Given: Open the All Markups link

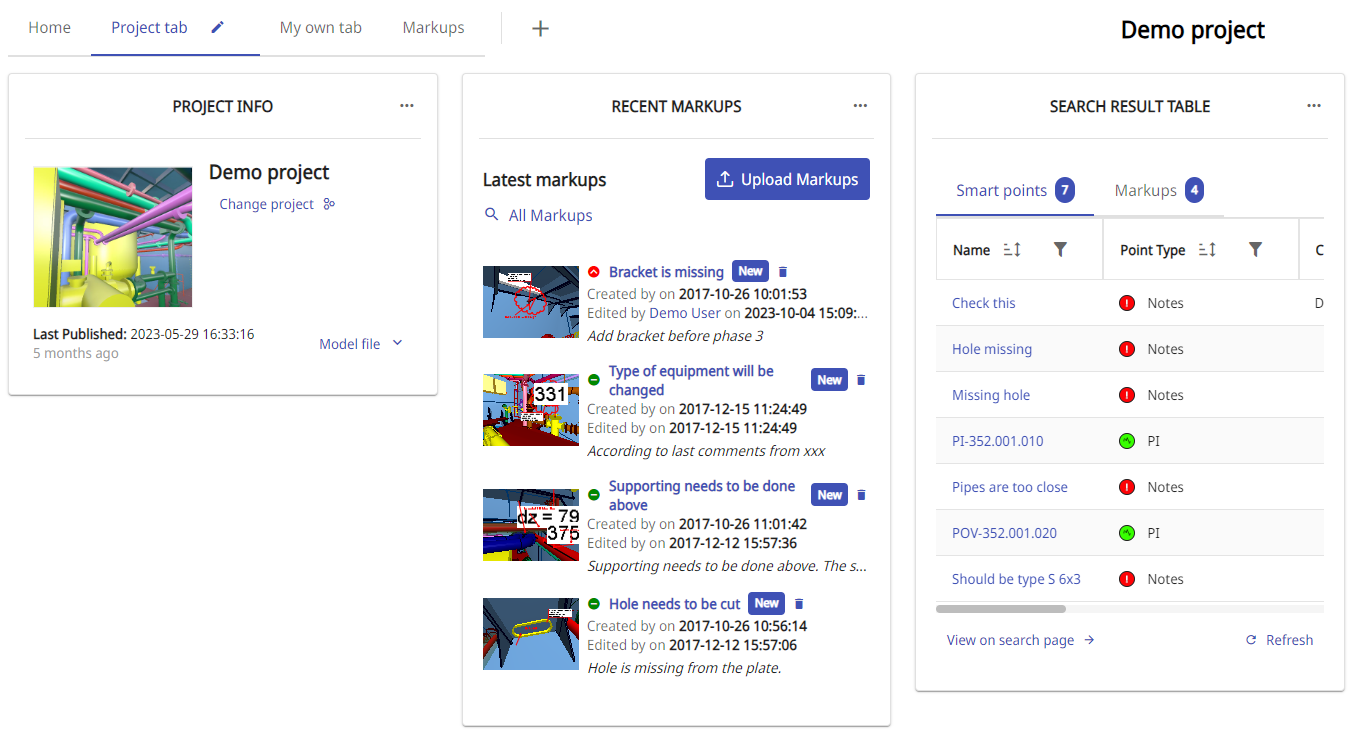Looking at the screenshot, I should coord(549,215).
